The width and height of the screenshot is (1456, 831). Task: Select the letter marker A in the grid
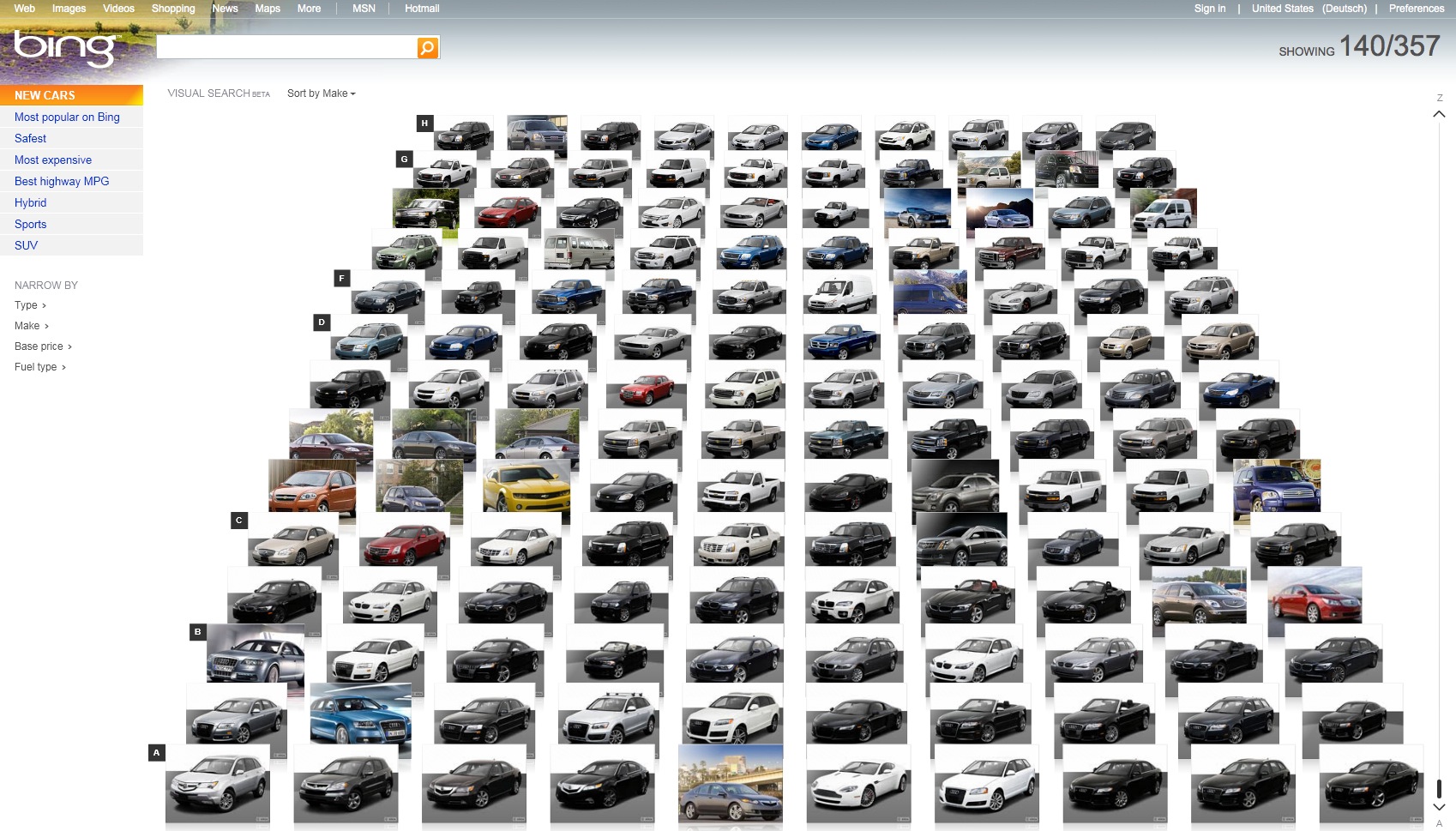point(155,751)
